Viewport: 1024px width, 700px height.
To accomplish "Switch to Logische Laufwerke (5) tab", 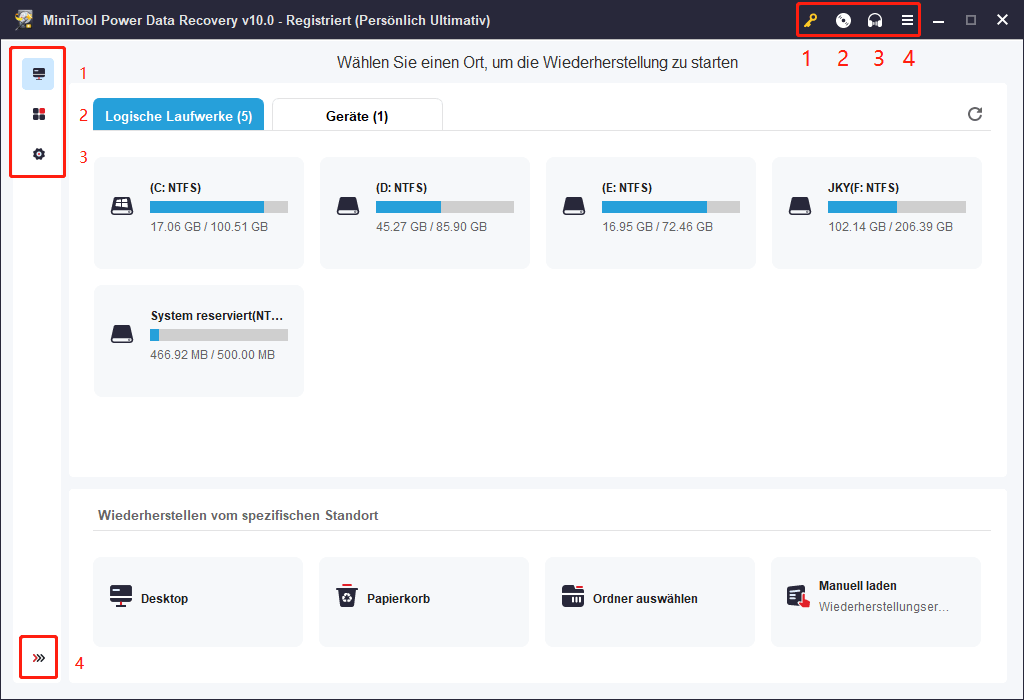I will click(178, 115).
